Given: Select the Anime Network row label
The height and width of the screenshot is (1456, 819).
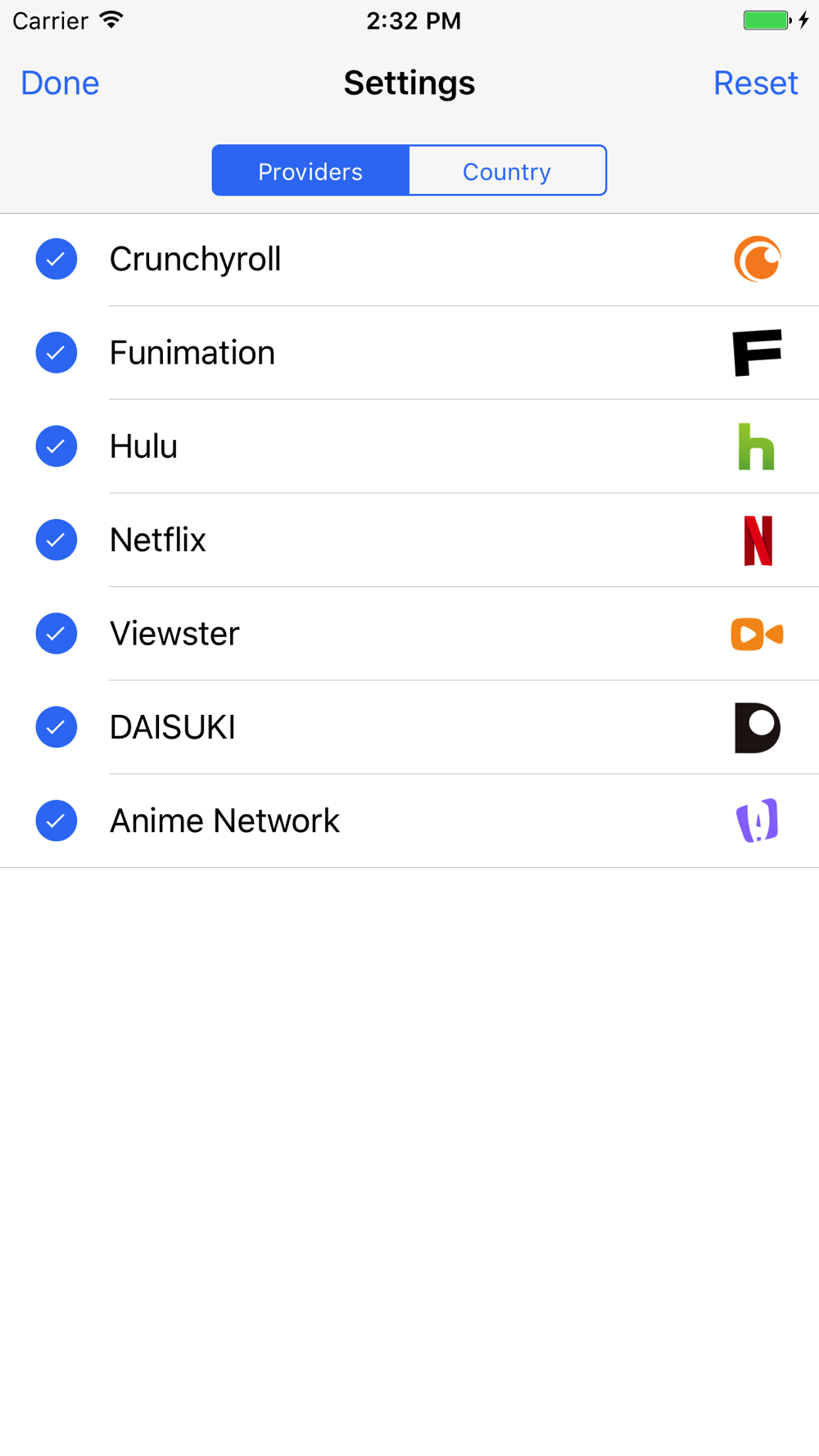Looking at the screenshot, I should point(224,821).
